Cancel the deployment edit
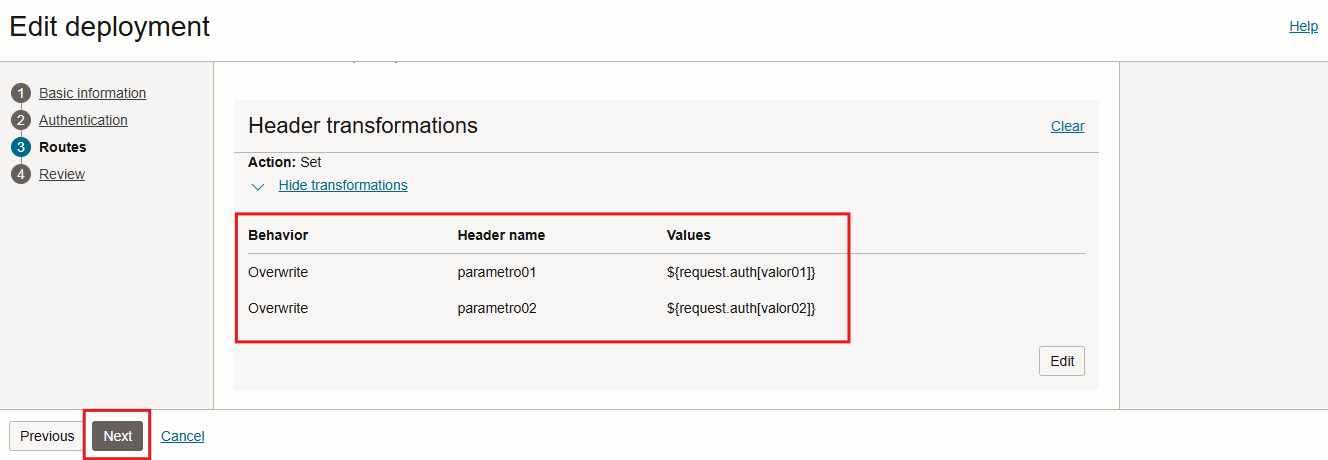The image size is (1328, 460). click(183, 436)
